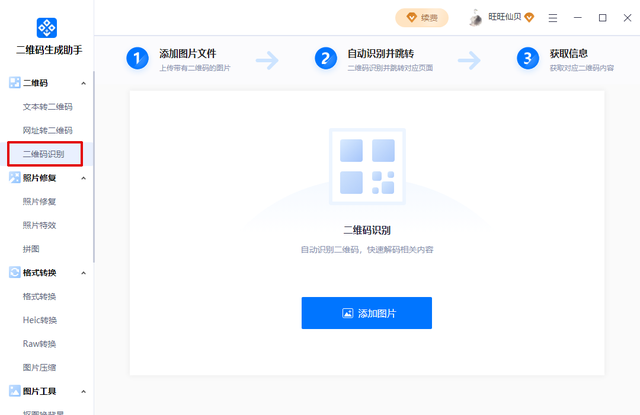This screenshot has width=640, height=415.
Task: Click step 3 circle 获取信息
Action: [528, 58]
